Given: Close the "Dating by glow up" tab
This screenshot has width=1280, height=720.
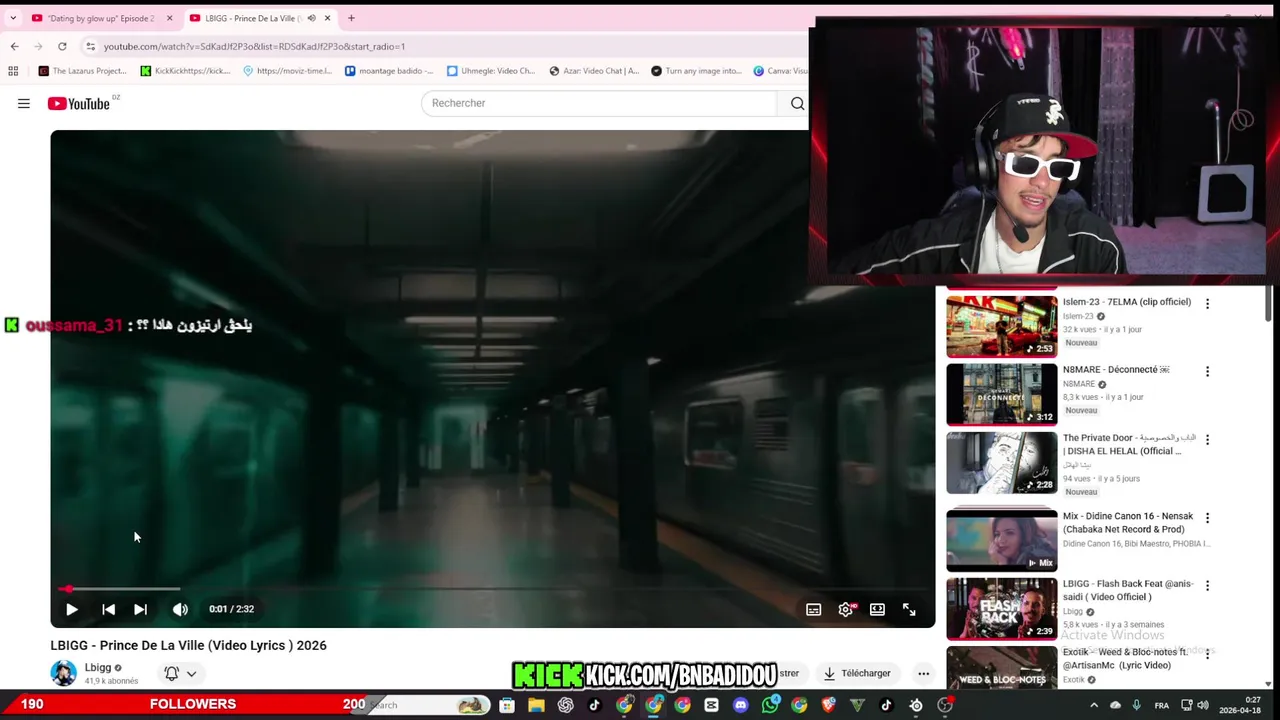Looking at the screenshot, I should click(x=169, y=18).
